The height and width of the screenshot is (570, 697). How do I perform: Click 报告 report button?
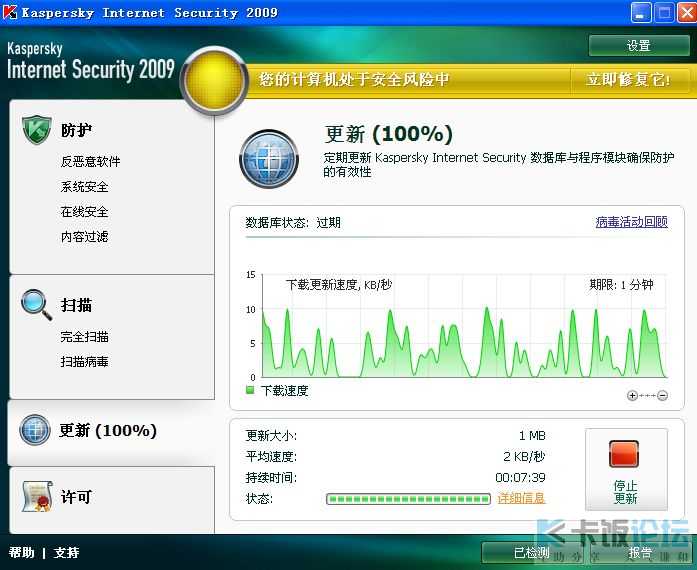coord(640,553)
